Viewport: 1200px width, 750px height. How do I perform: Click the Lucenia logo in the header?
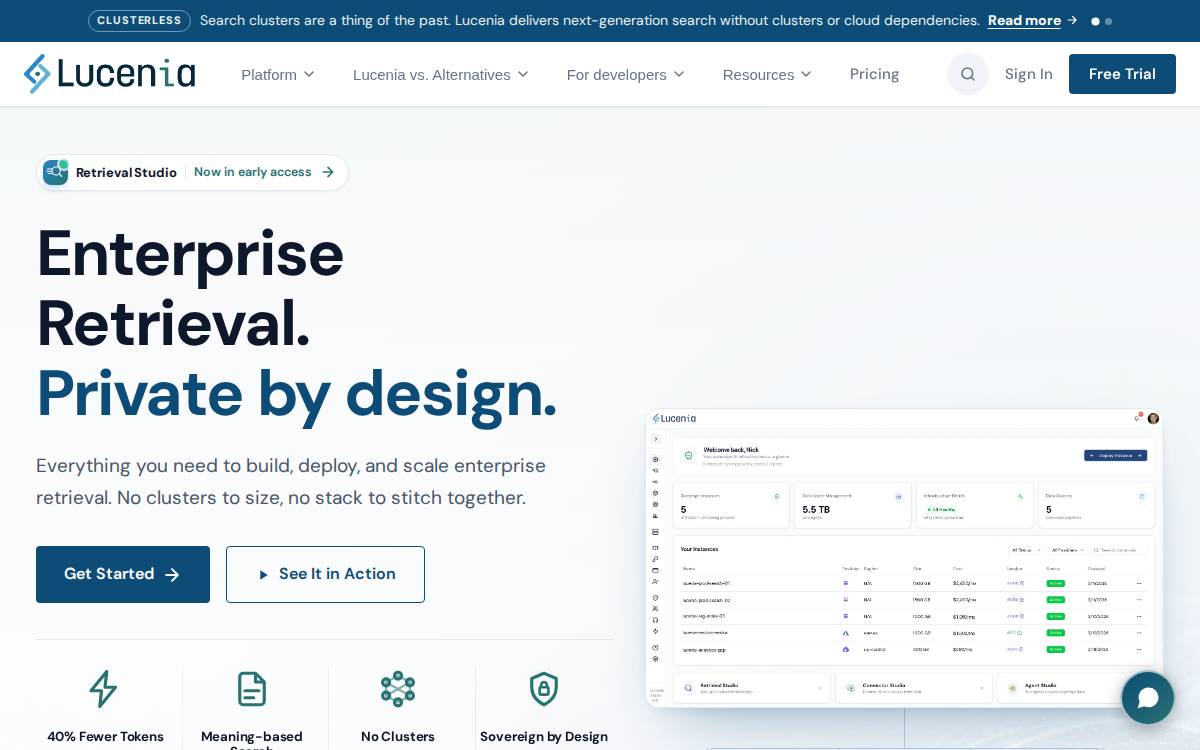tap(110, 74)
